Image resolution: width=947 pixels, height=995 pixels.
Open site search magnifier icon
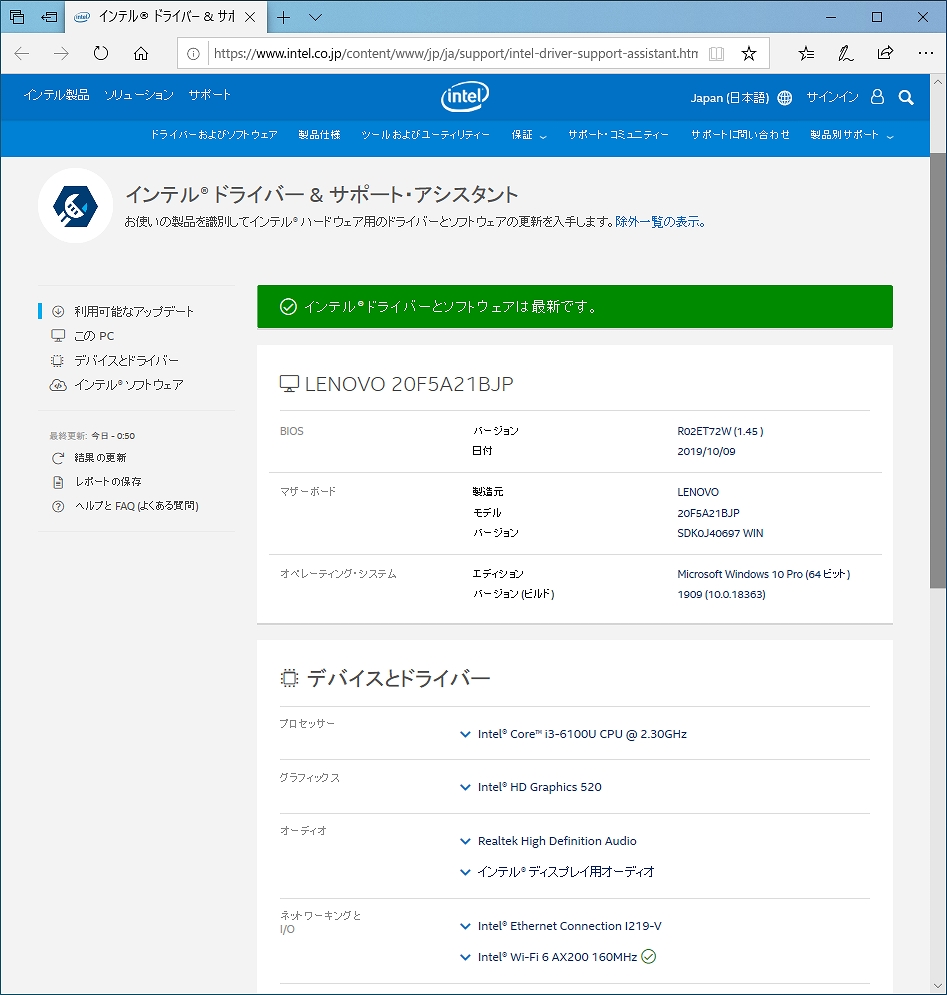click(906, 97)
